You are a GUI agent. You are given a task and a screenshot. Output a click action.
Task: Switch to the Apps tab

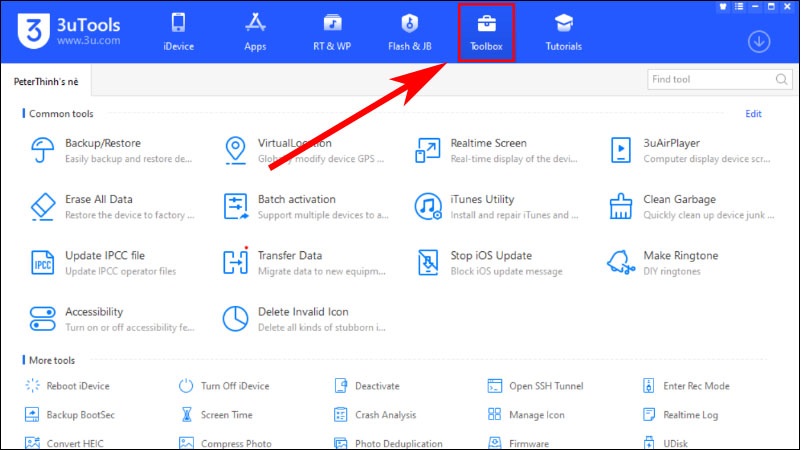pyautogui.click(x=255, y=32)
